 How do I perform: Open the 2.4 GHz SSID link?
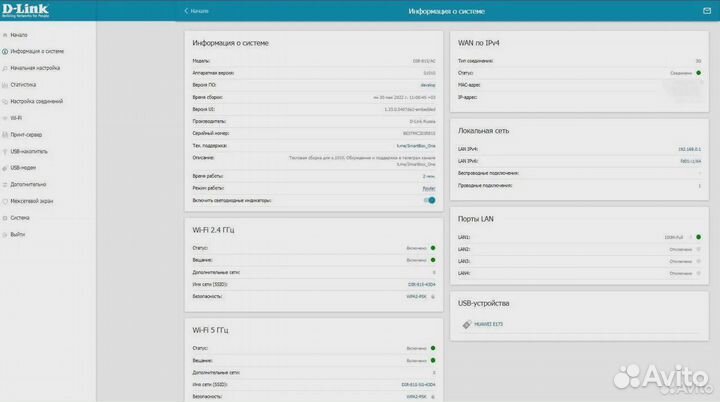pyautogui.click(x=422, y=284)
